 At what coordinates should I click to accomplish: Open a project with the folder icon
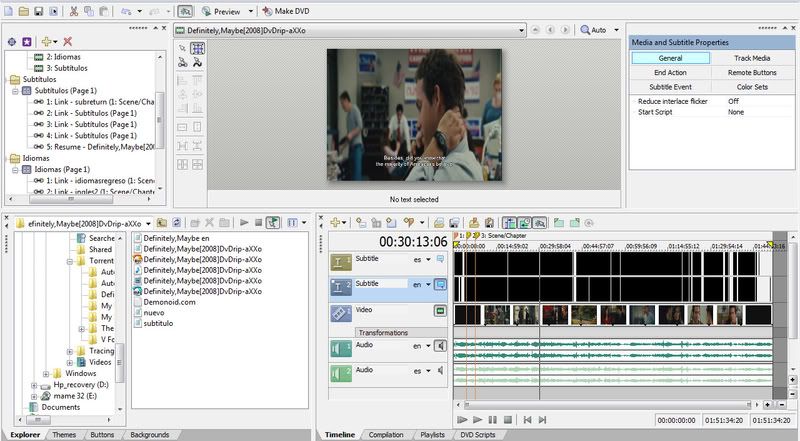coord(23,11)
